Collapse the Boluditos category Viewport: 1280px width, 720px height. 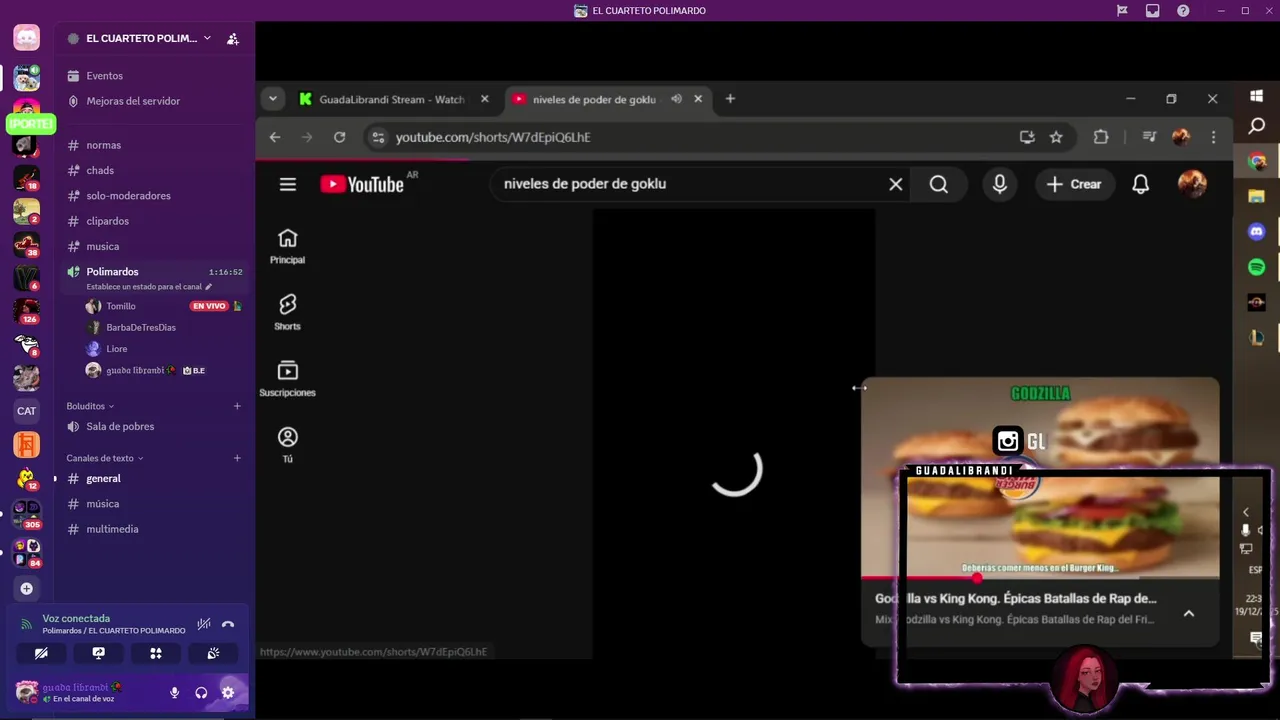coord(90,406)
